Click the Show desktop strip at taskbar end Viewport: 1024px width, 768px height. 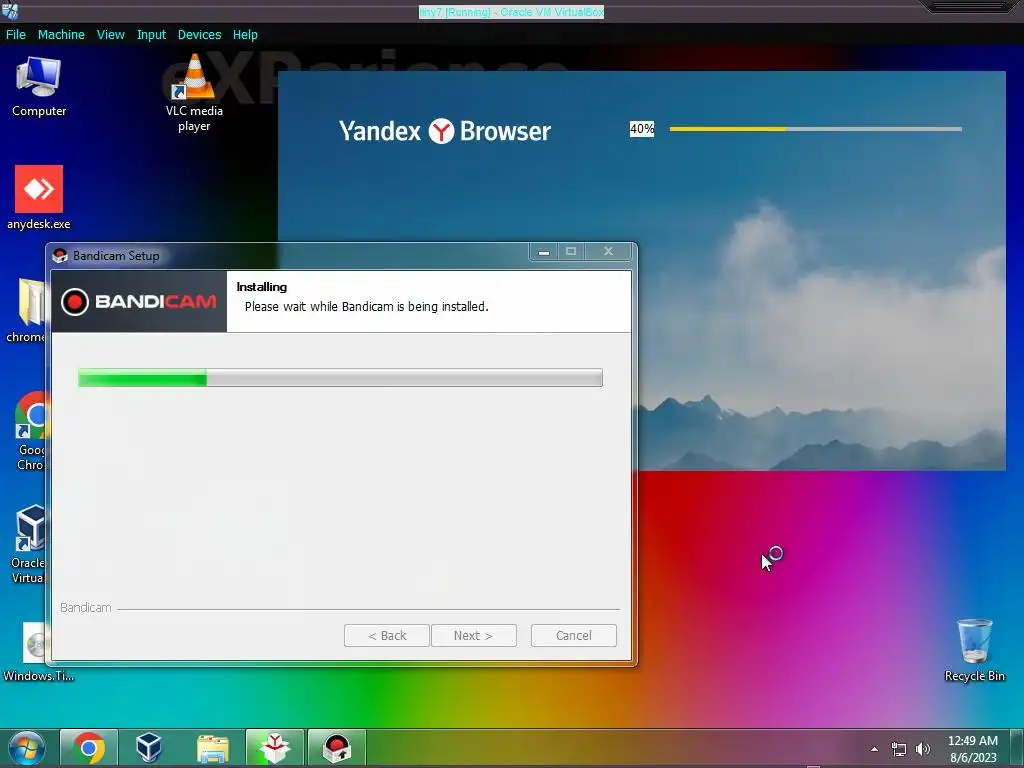[x=1016, y=748]
